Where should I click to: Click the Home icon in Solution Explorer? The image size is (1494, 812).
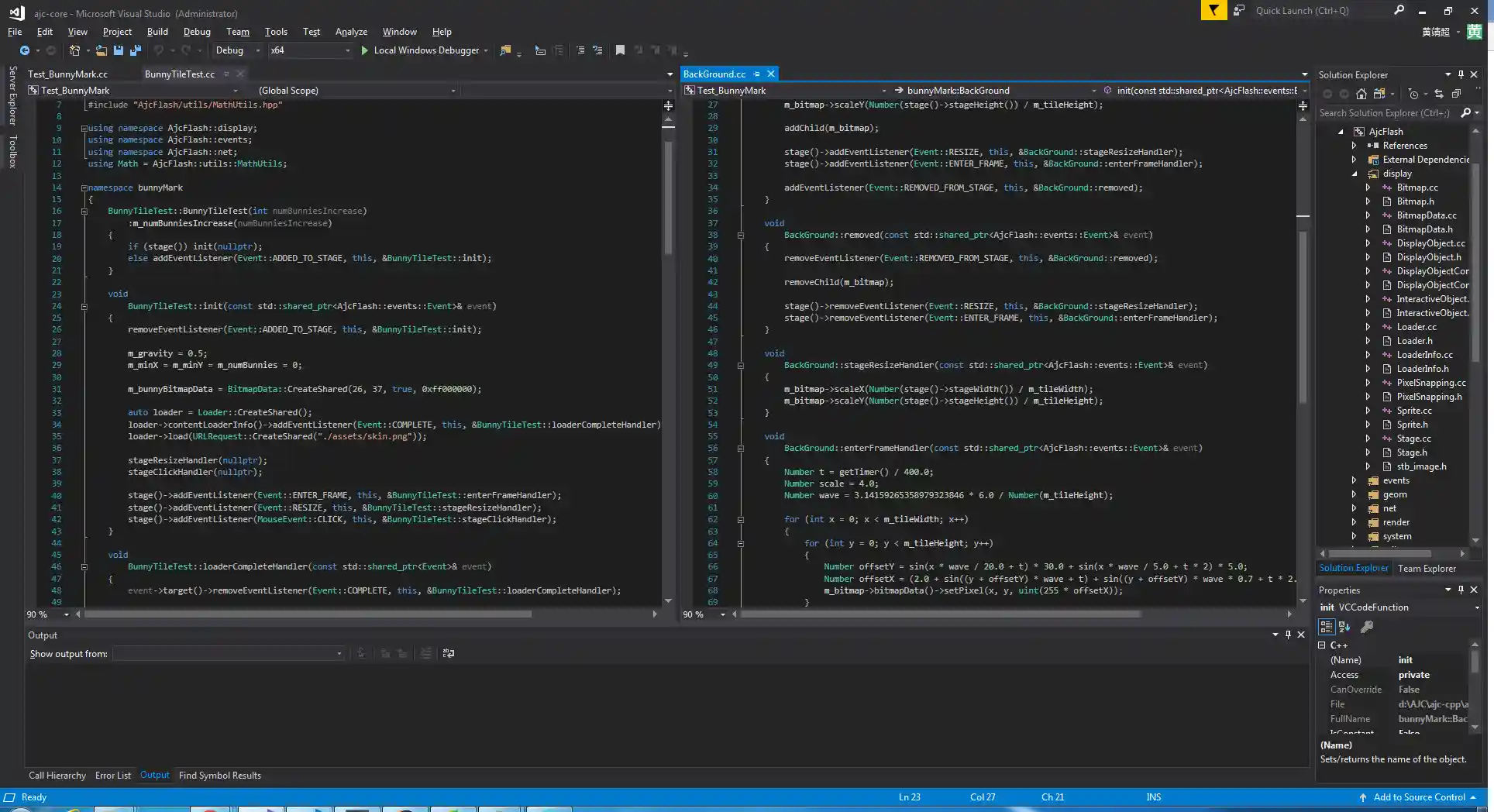point(1362,94)
